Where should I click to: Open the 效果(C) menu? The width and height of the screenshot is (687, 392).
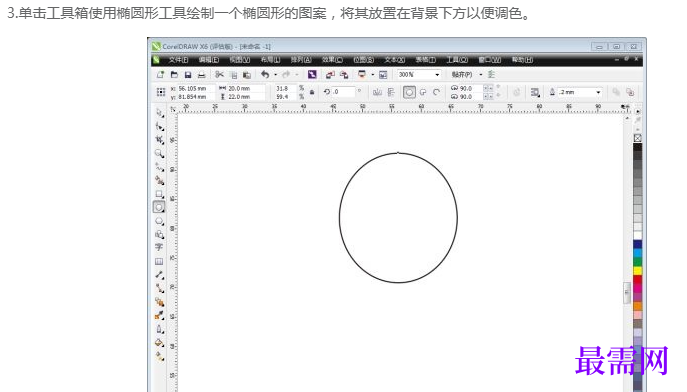(x=332, y=60)
